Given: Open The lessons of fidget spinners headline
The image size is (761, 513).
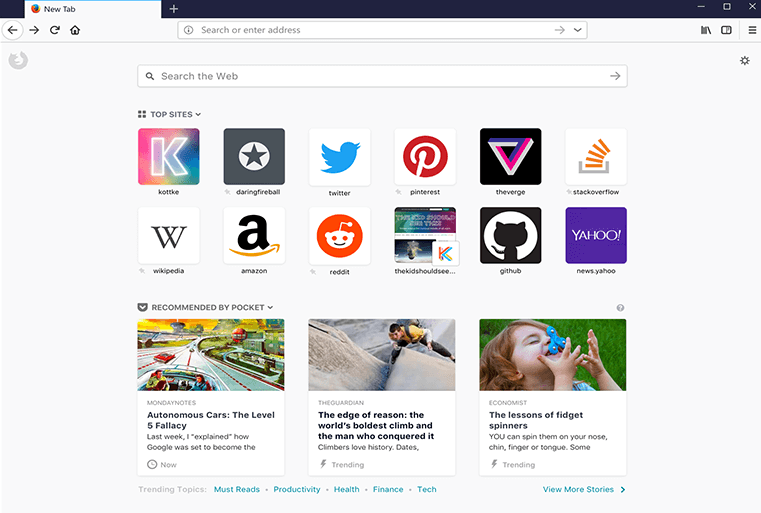Looking at the screenshot, I should [536, 420].
